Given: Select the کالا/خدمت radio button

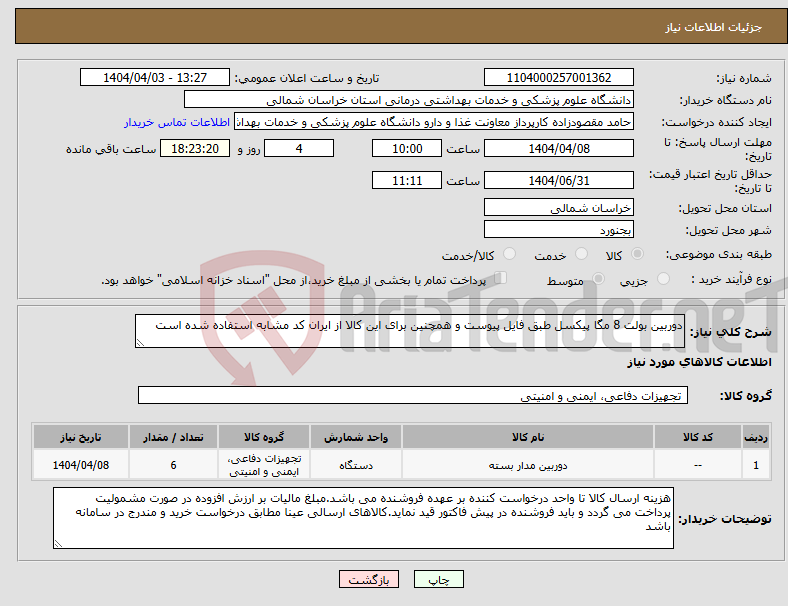Looking at the screenshot, I should coord(509,254).
